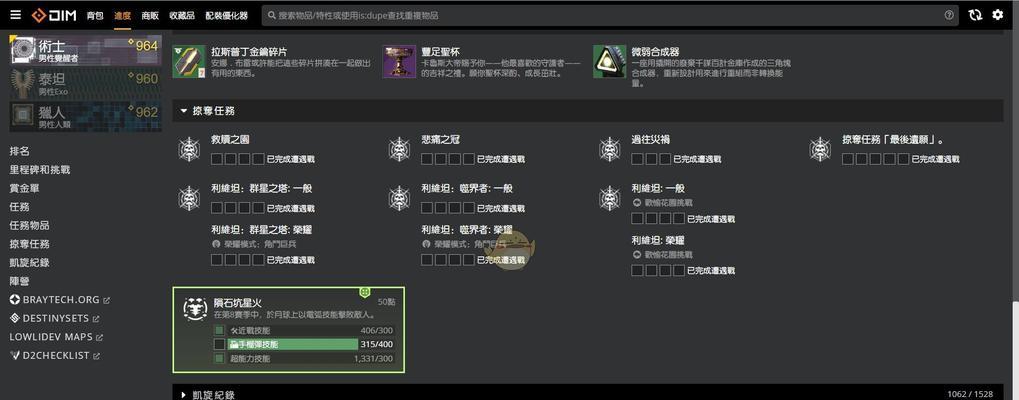
Task: Click the raid icon beside 過往災禍
Action: 610,149
